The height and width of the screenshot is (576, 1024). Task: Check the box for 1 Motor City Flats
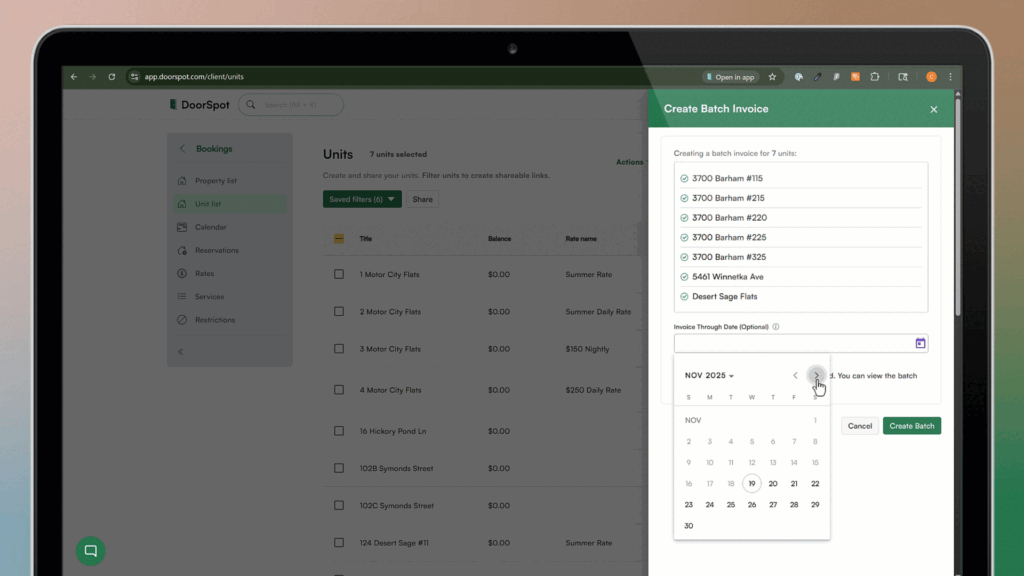coord(339,274)
